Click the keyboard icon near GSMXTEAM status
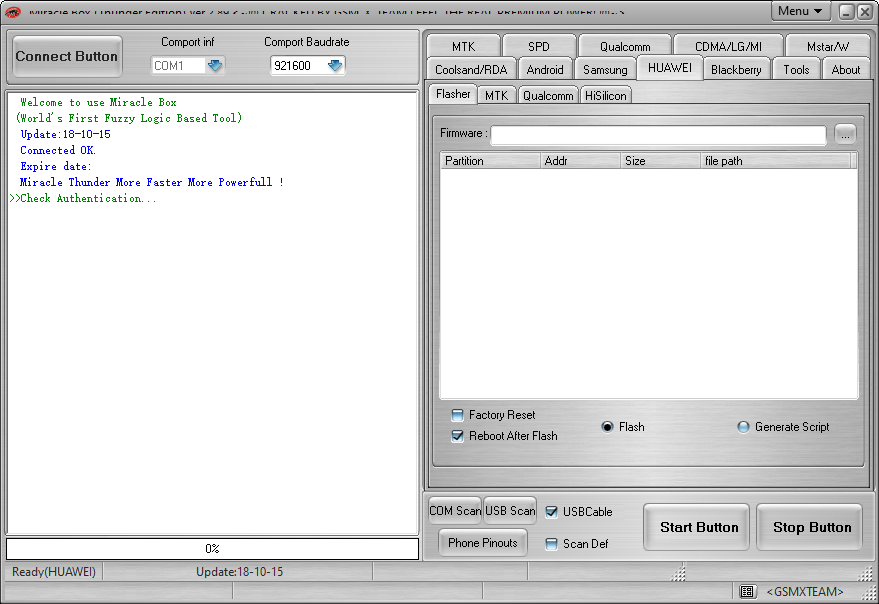The width and height of the screenshot is (879, 604). tap(748, 591)
